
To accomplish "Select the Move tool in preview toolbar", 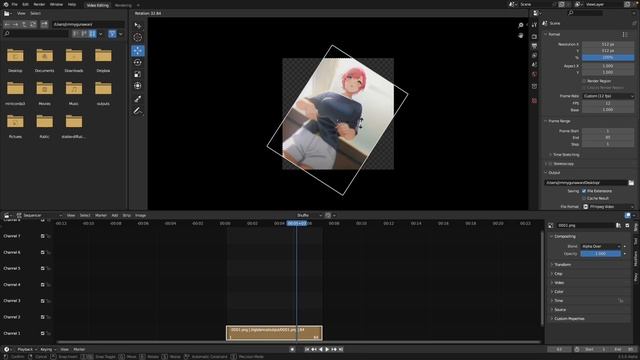I will pos(138,51).
